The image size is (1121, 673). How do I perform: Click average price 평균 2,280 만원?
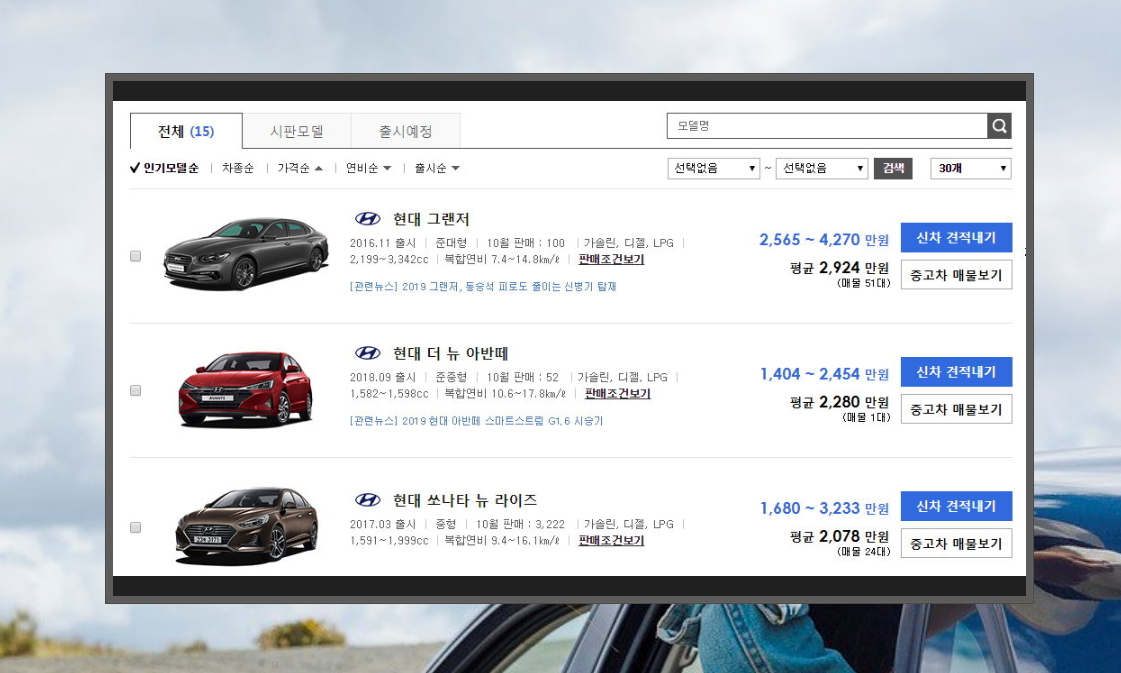839,403
